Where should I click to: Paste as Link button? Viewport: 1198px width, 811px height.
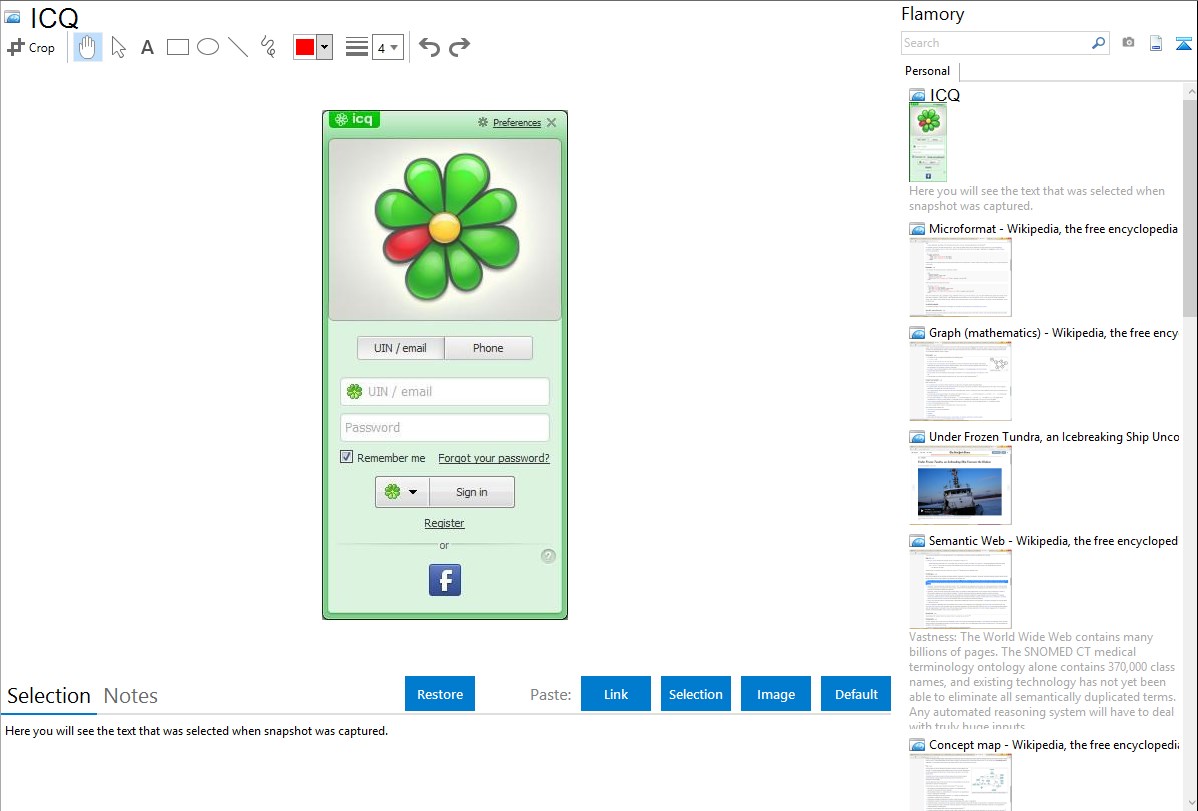click(616, 694)
